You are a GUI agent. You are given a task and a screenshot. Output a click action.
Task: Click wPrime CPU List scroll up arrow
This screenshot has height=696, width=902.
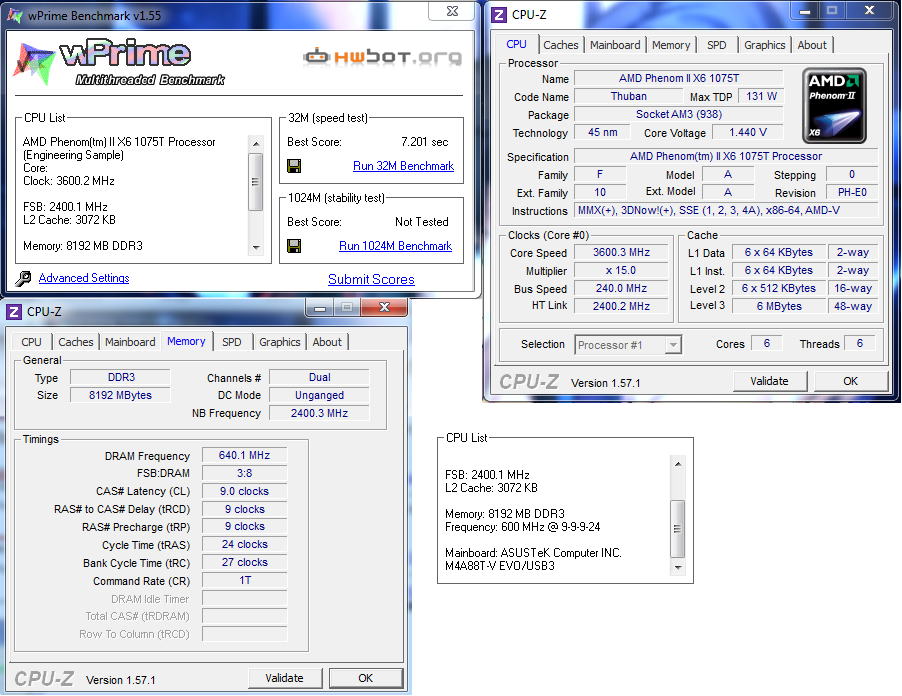coord(256,143)
